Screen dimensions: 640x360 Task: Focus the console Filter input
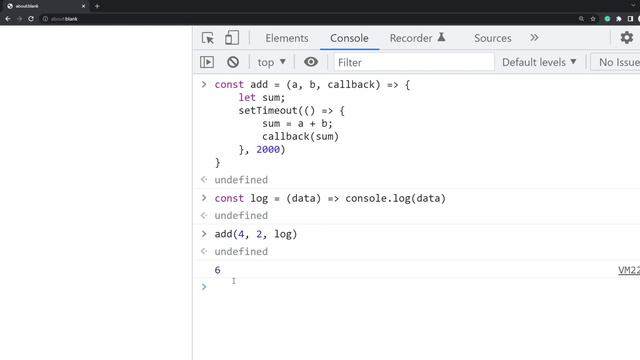(x=414, y=62)
